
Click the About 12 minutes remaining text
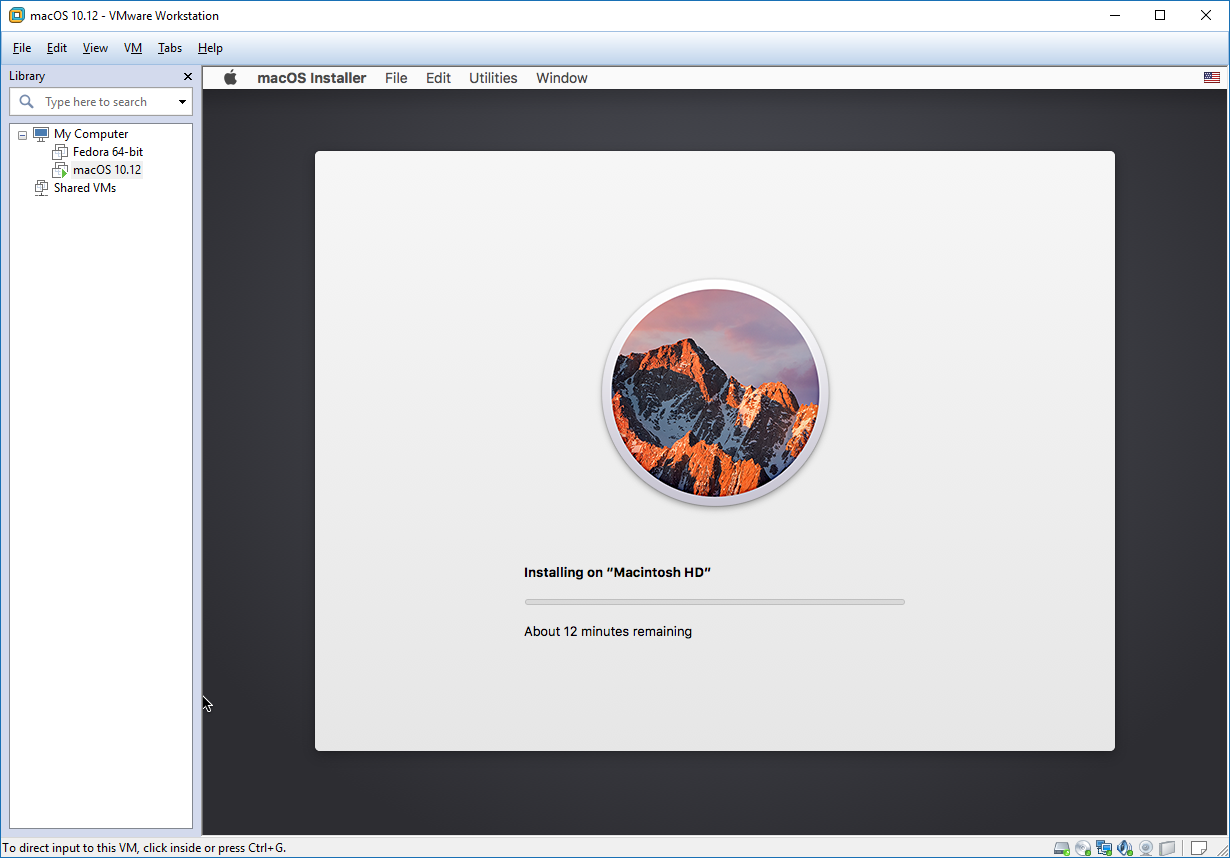608,631
